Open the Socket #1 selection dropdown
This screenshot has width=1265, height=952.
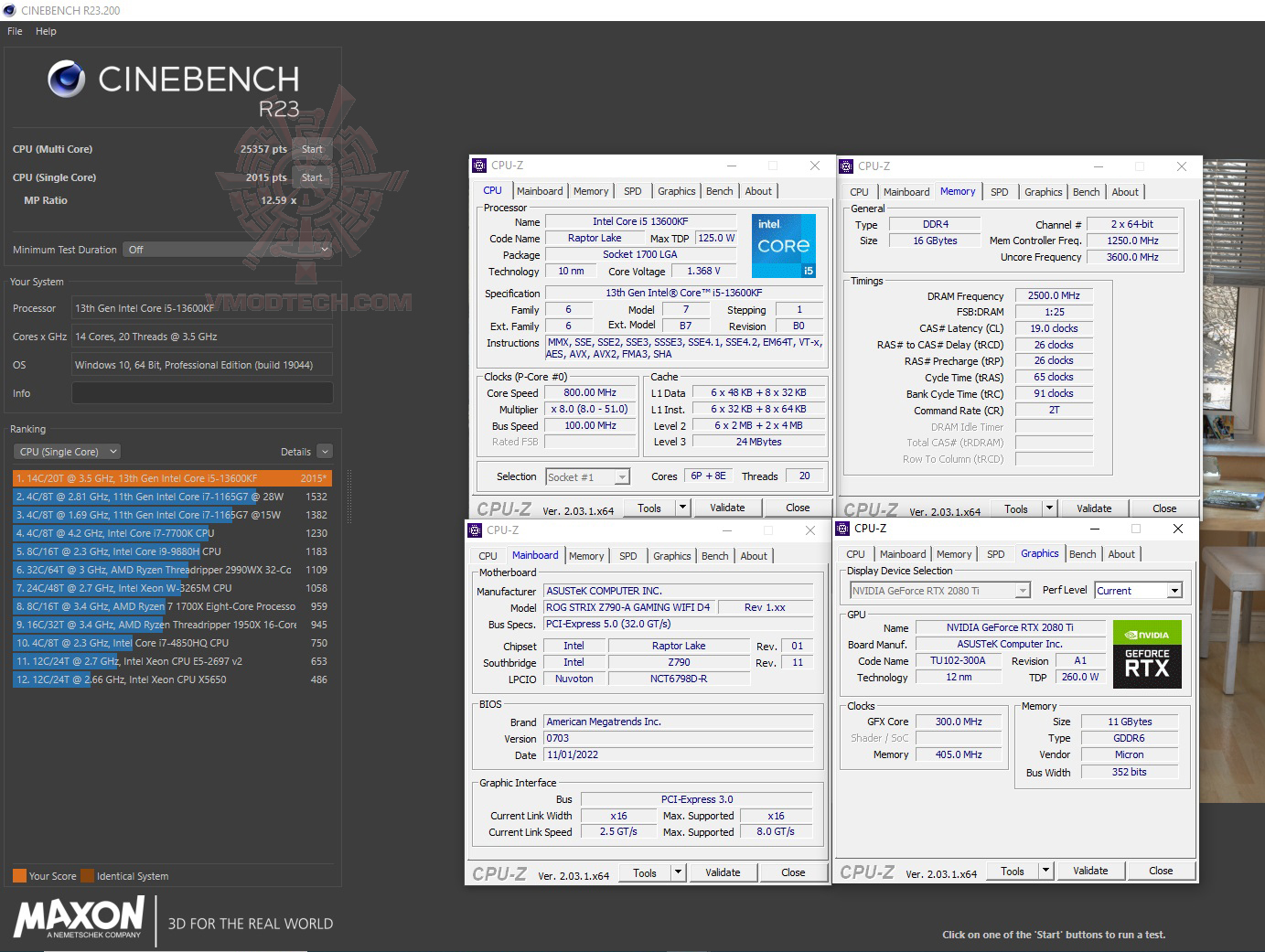point(621,476)
